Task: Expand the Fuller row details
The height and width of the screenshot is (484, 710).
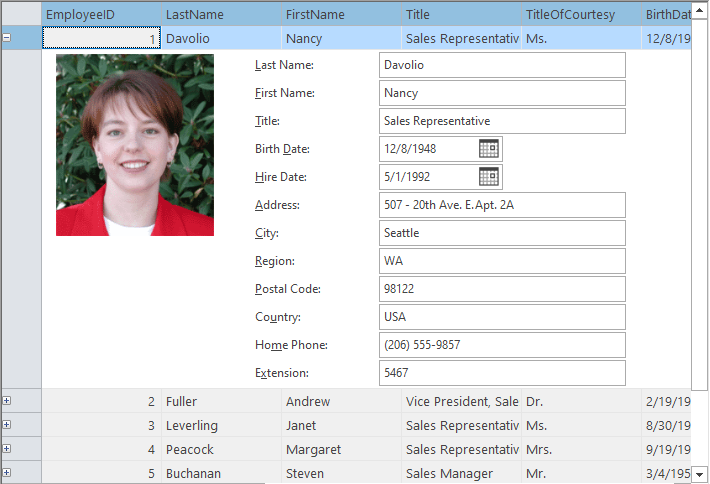Action: [7, 401]
